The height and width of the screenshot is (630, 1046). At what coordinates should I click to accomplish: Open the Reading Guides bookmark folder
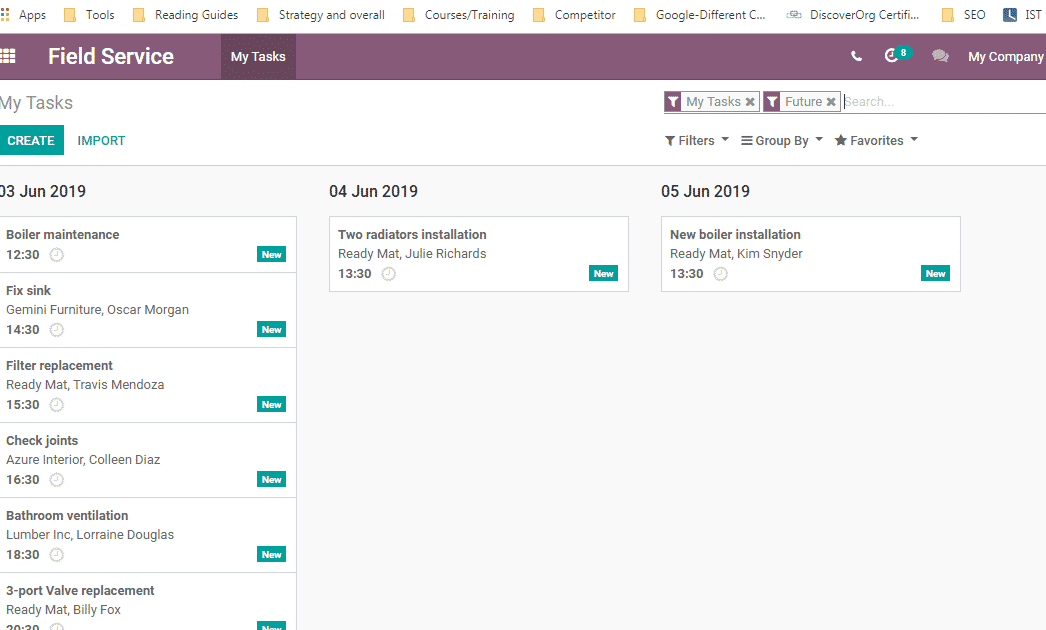(185, 15)
